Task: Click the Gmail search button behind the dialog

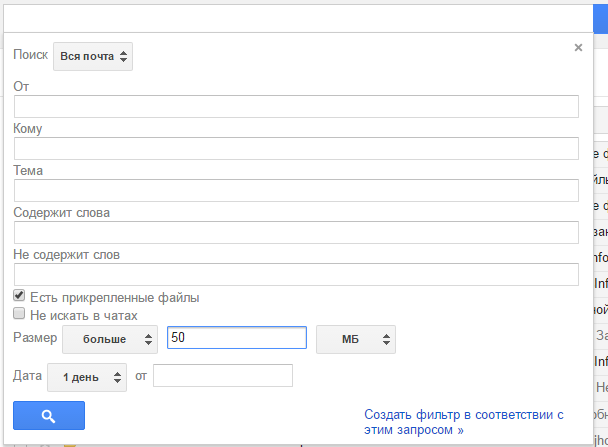Action: click(598, 17)
